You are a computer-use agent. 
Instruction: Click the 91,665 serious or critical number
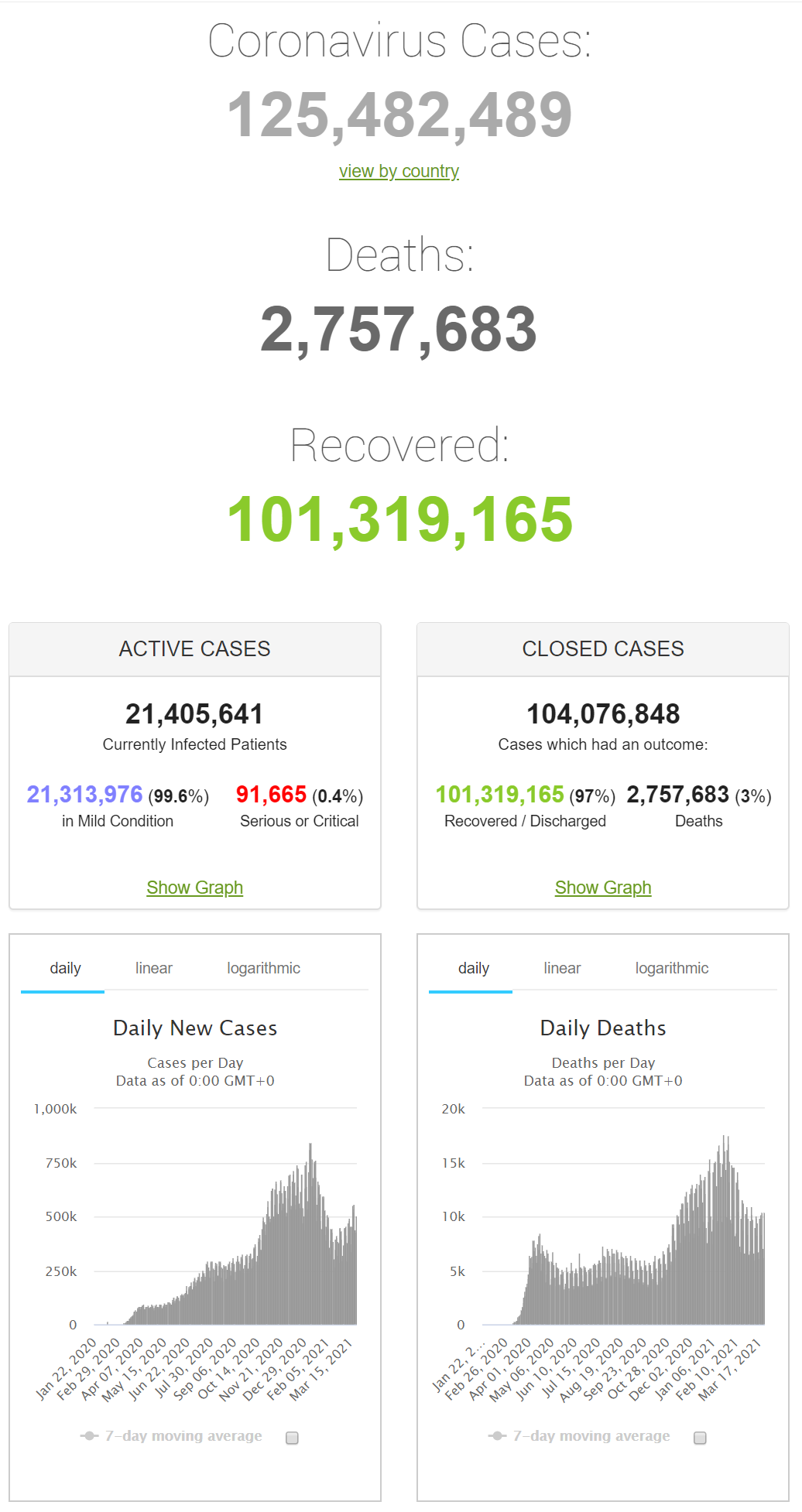pos(271,795)
